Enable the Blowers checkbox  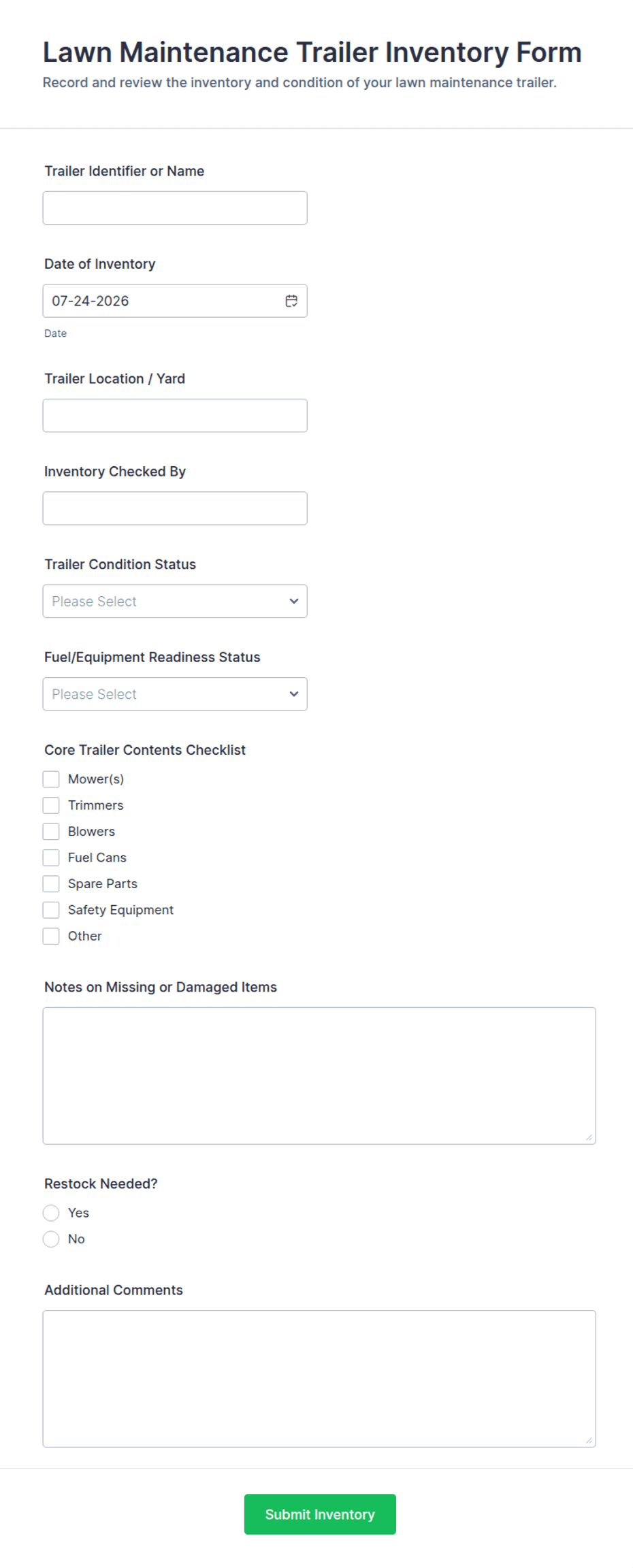click(x=51, y=831)
